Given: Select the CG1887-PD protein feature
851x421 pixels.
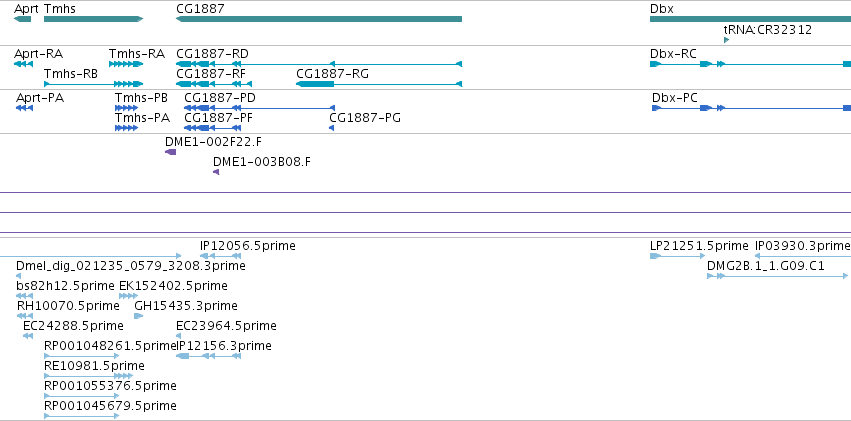Looking at the screenshot, I should [x=259, y=108].
